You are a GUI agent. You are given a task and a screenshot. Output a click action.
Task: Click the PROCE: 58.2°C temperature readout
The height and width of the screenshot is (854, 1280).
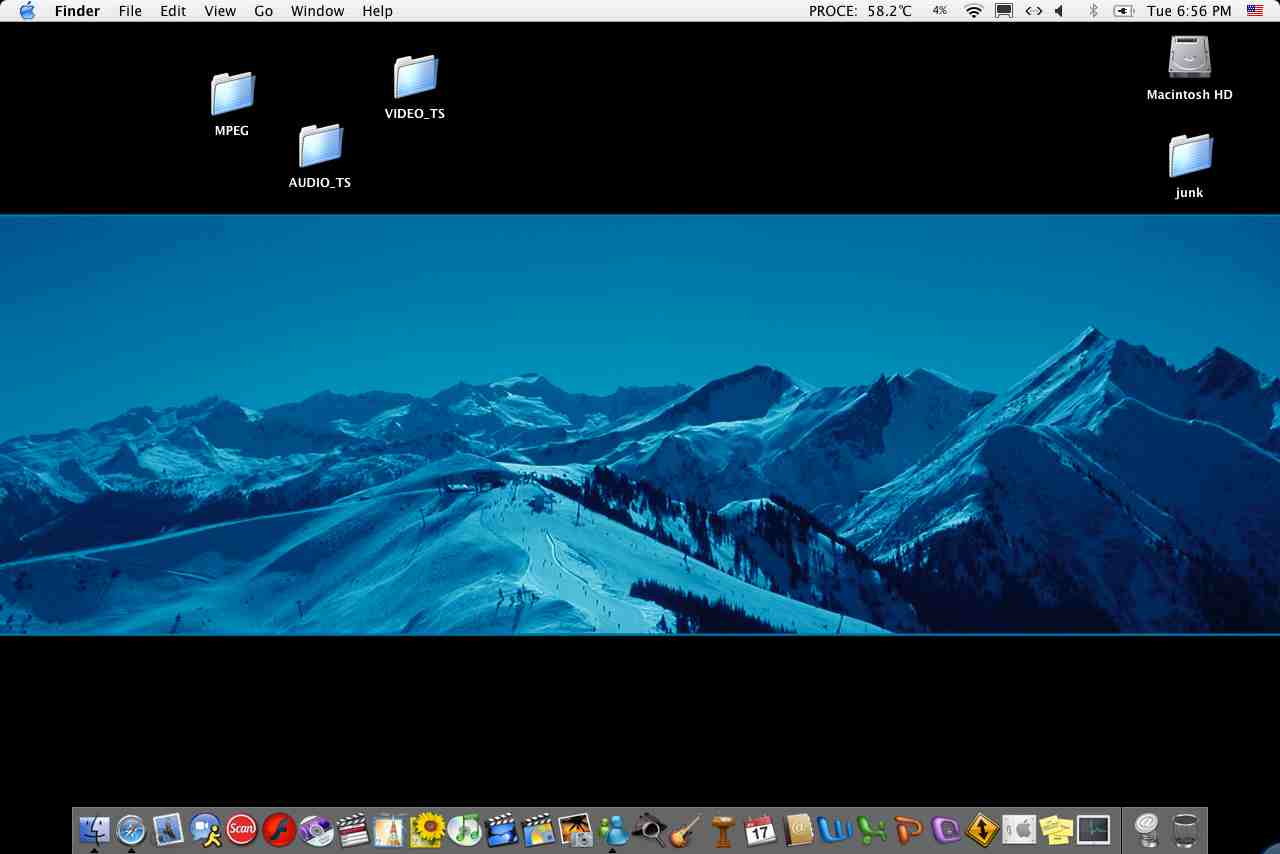coord(861,11)
